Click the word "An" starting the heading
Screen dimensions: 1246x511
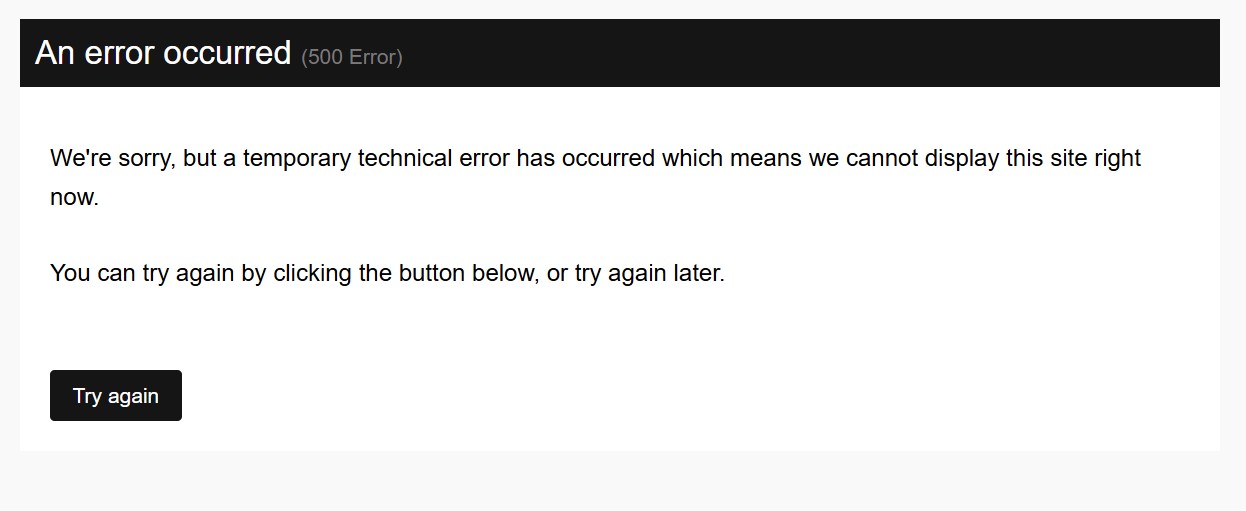click(55, 53)
